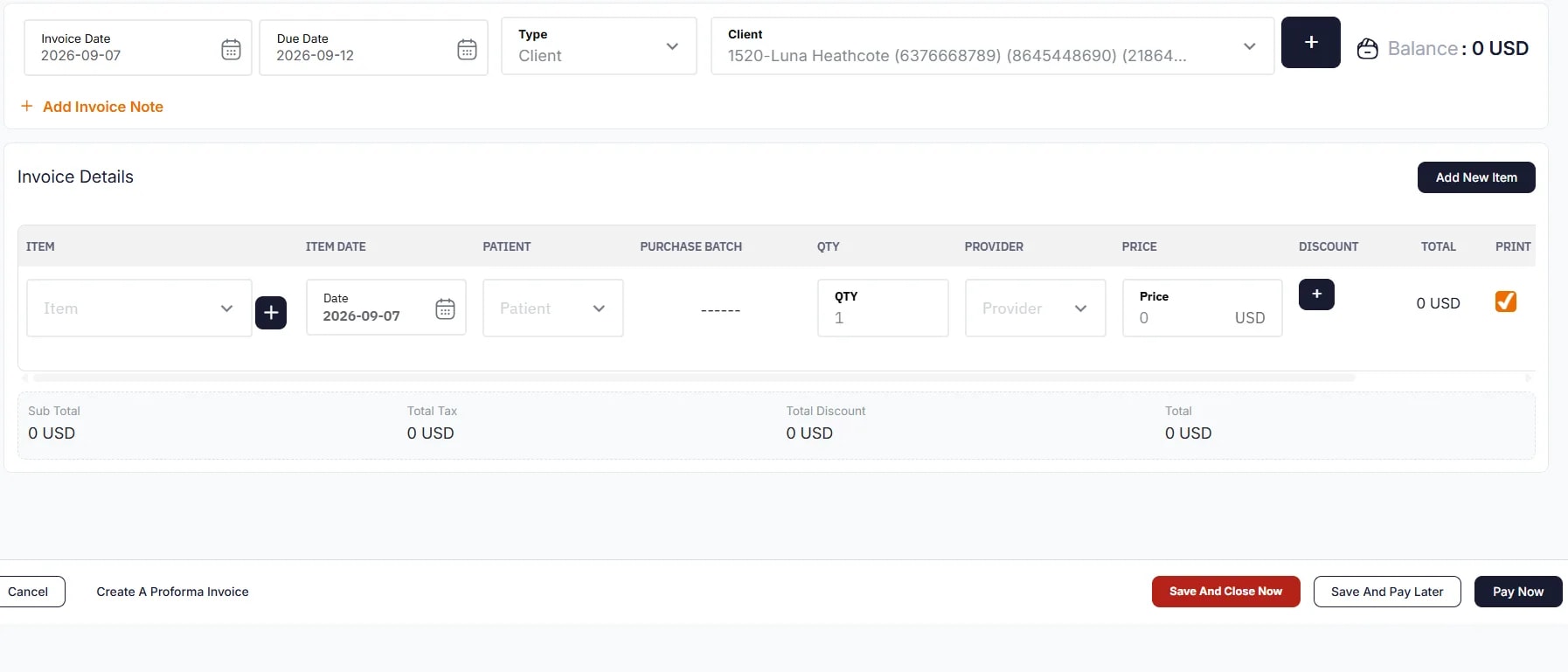Expand the Patient dropdown
1568x672 pixels.
tap(552, 308)
